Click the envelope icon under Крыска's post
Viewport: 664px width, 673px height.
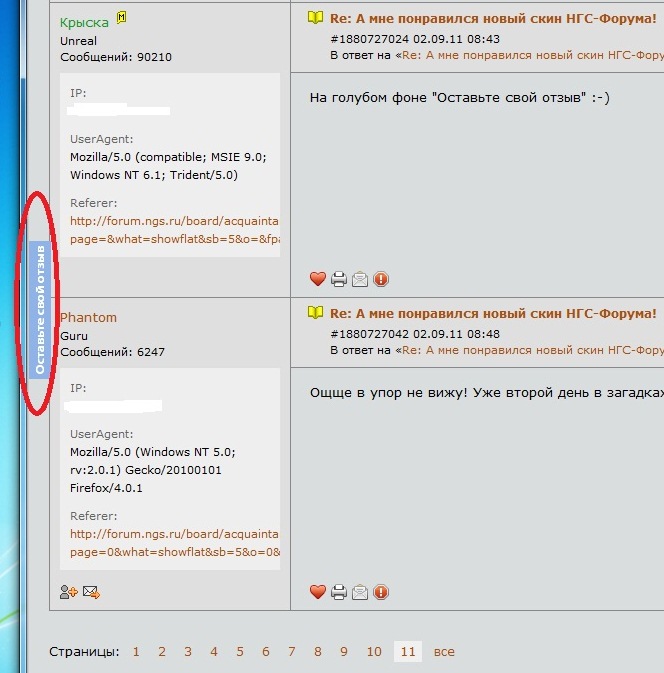[x=360, y=279]
